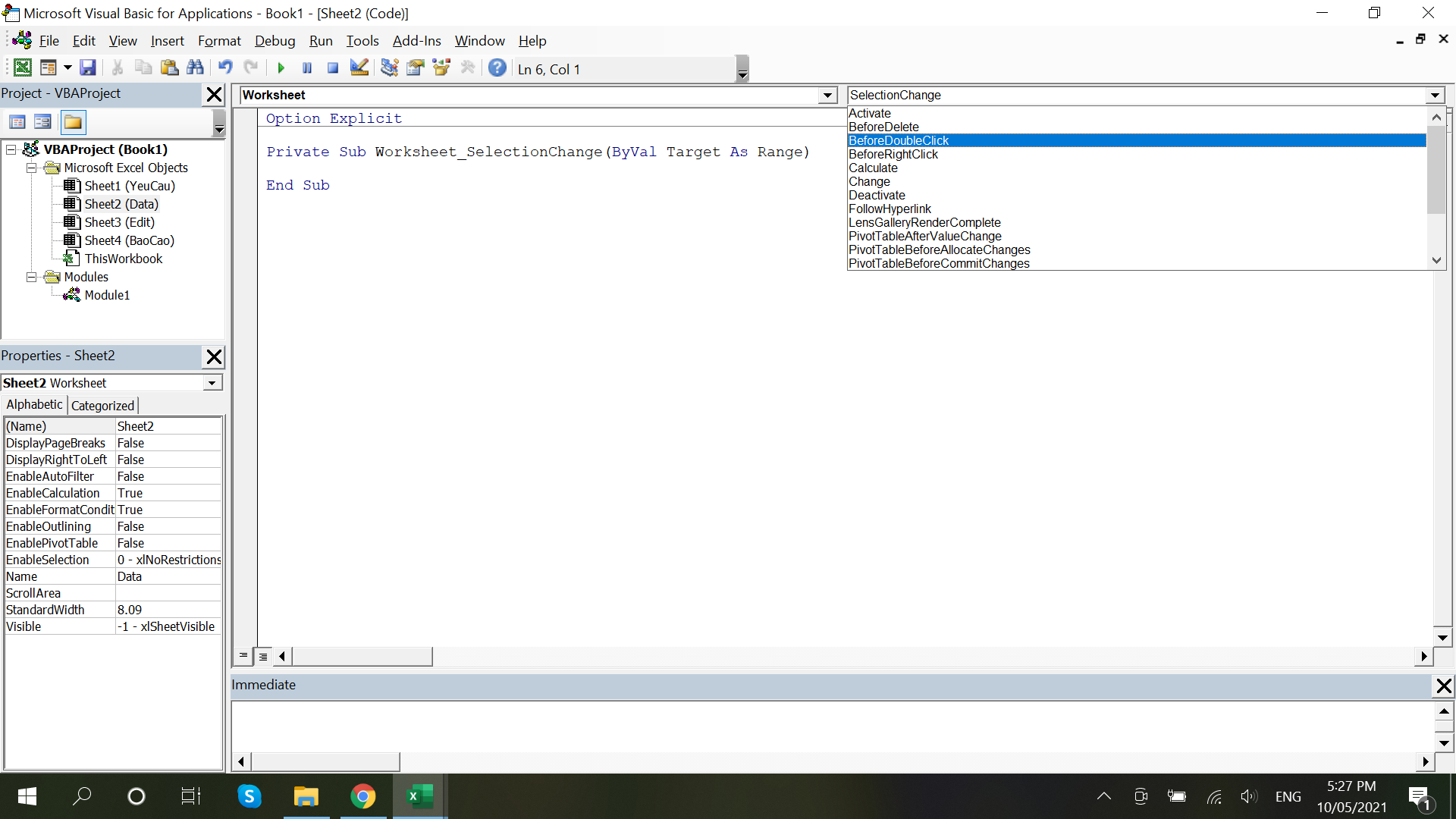This screenshot has height=819, width=1456.
Task: Click the Insert UserForm toolbar icon
Action: pyautogui.click(x=48, y=68)
